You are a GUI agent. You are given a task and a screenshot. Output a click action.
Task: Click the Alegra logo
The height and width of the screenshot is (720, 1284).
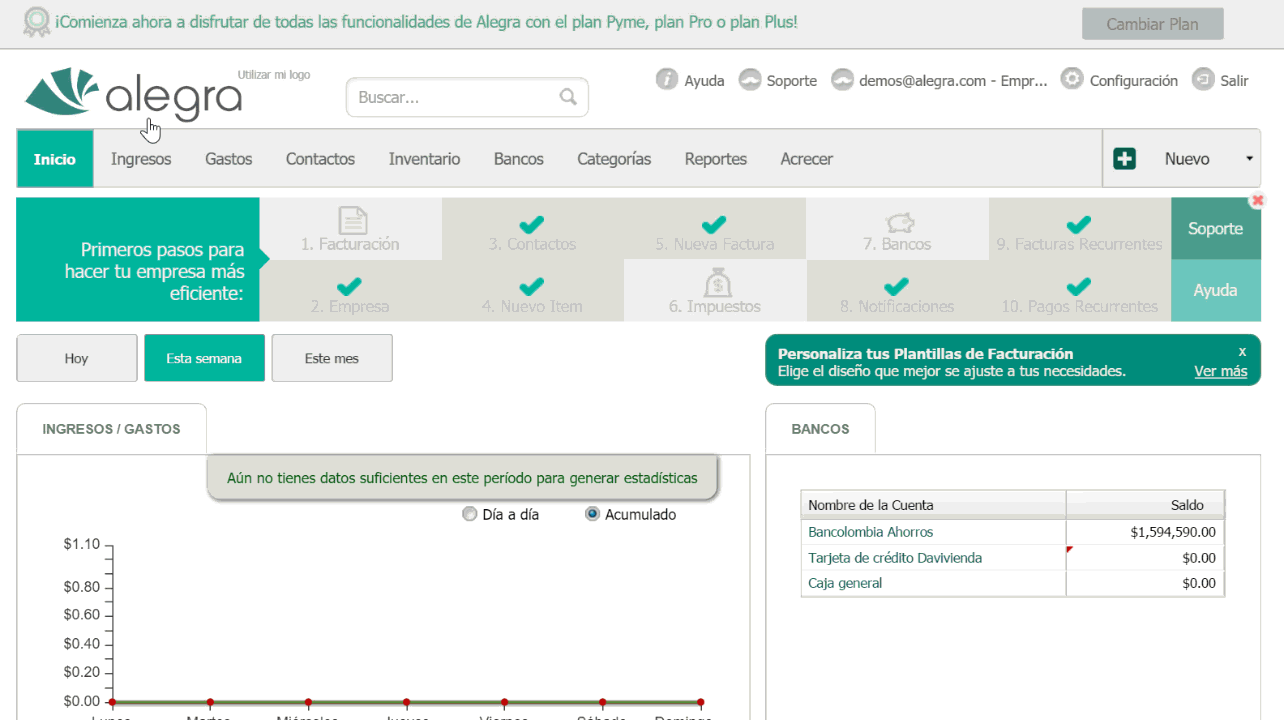point(134,95)
